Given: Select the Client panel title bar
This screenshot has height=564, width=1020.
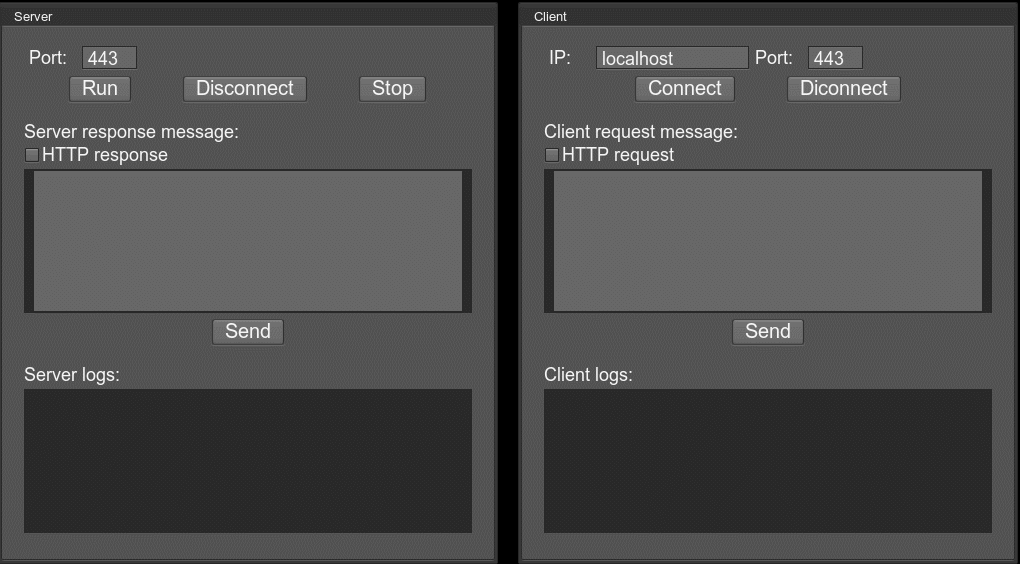Looking at the screenshot, I should pyautogui.click(x=770, y=16).
